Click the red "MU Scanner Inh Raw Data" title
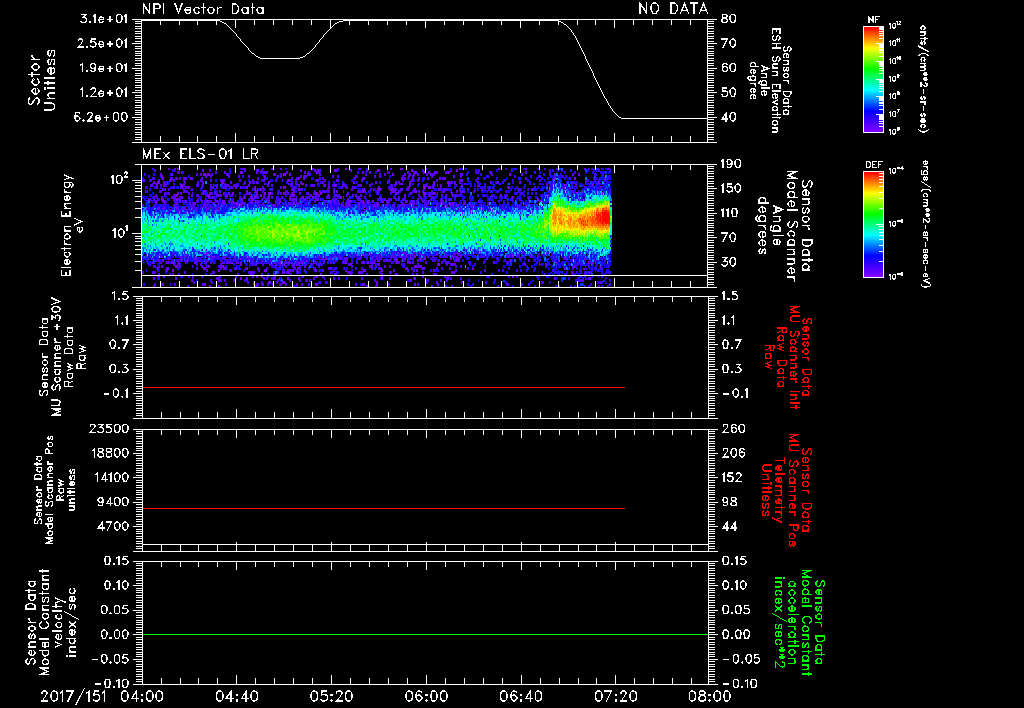 click(x=788, y=357)
